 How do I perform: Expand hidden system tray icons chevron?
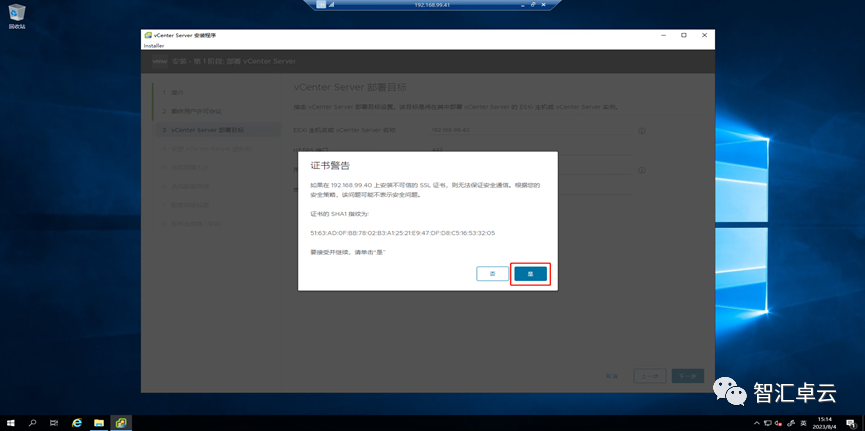(x=759, y=423)
